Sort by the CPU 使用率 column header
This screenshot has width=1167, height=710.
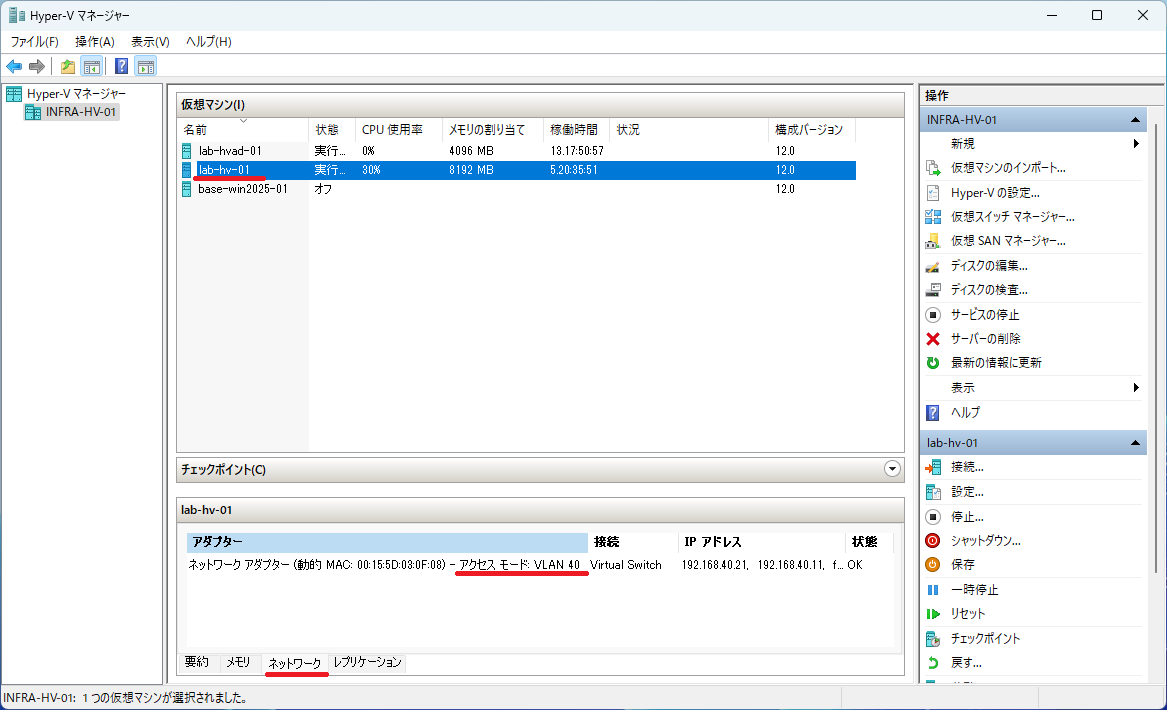click(398, 129)
